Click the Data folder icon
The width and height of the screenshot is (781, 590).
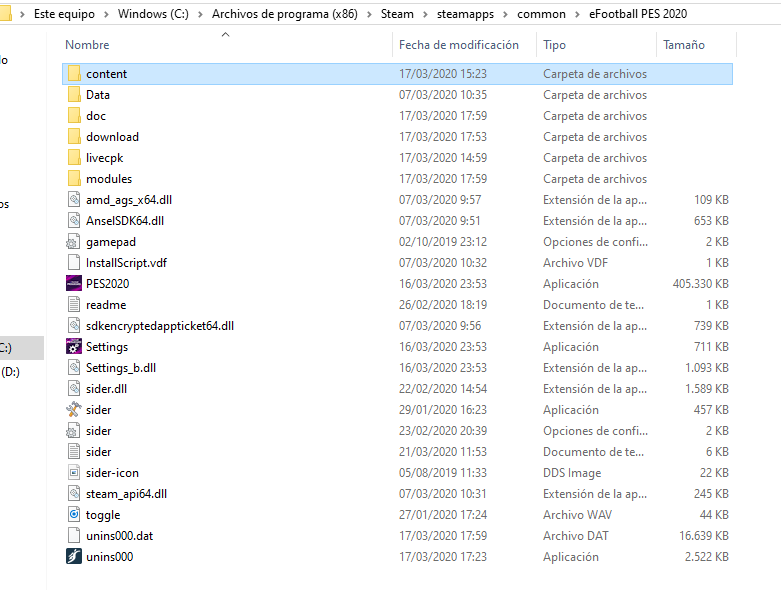point(74,95)
